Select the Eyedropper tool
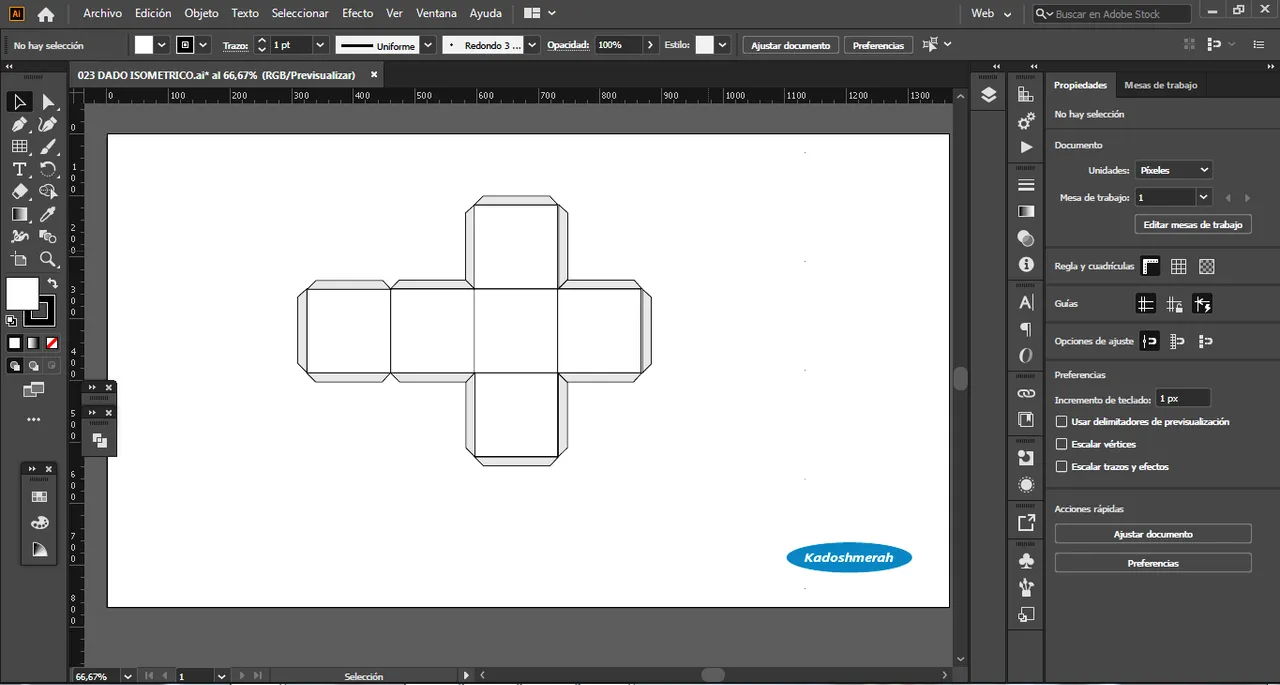Image resolution: width=1280 pixels, height=685 pixels. coord(48,214)
